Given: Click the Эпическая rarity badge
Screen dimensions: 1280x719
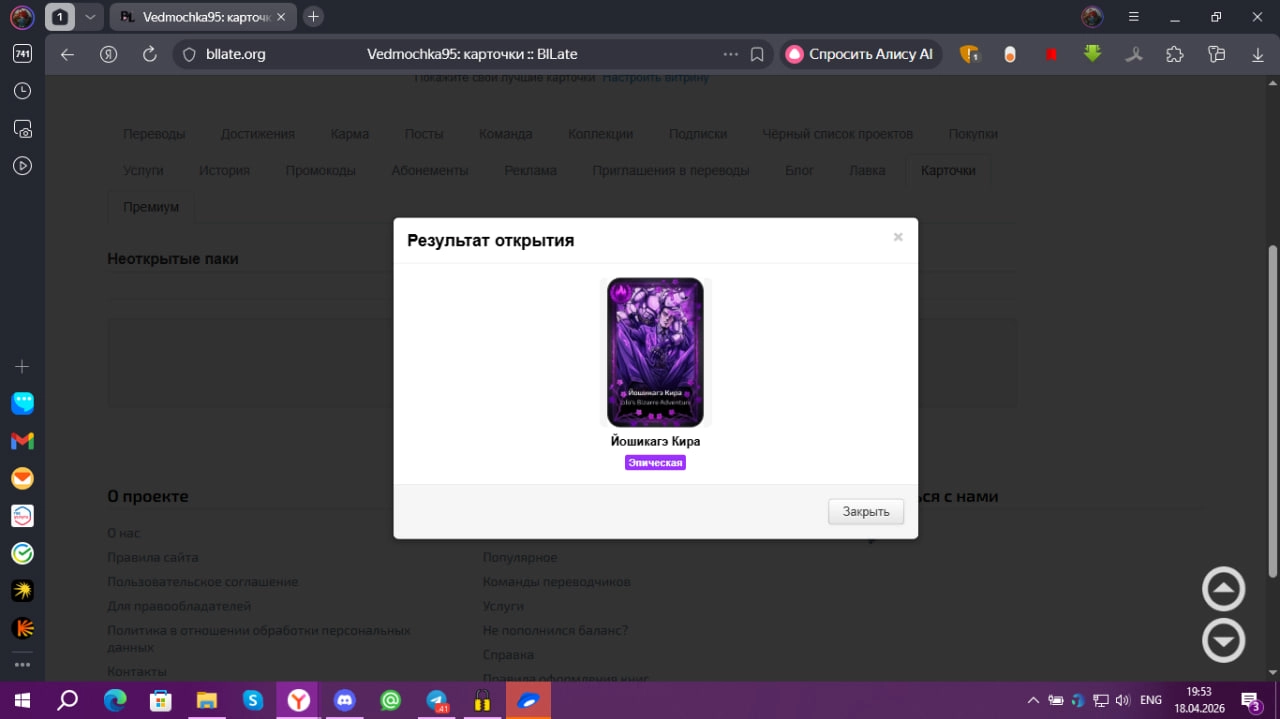Looking at the screenshot, I should pos(655,463).
